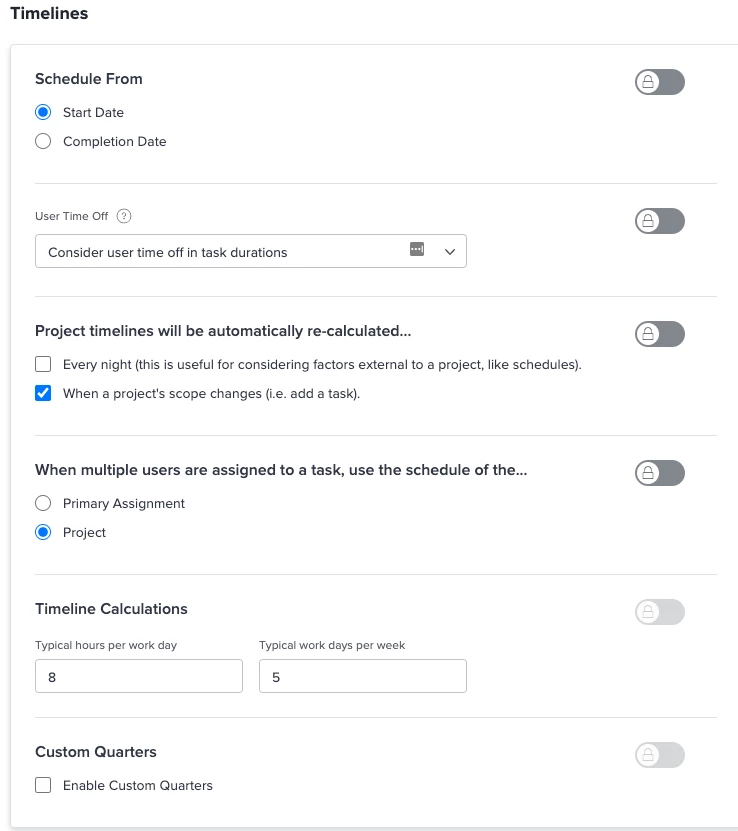Toggle the Schedule From lock switch
The image size is (738, 831).
(x=659, y=83)
